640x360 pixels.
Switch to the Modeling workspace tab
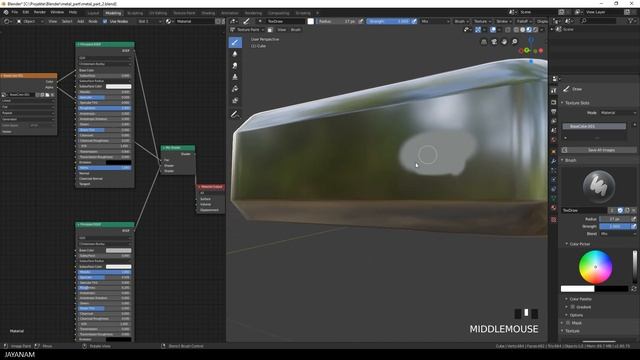(x=113, y=13)
